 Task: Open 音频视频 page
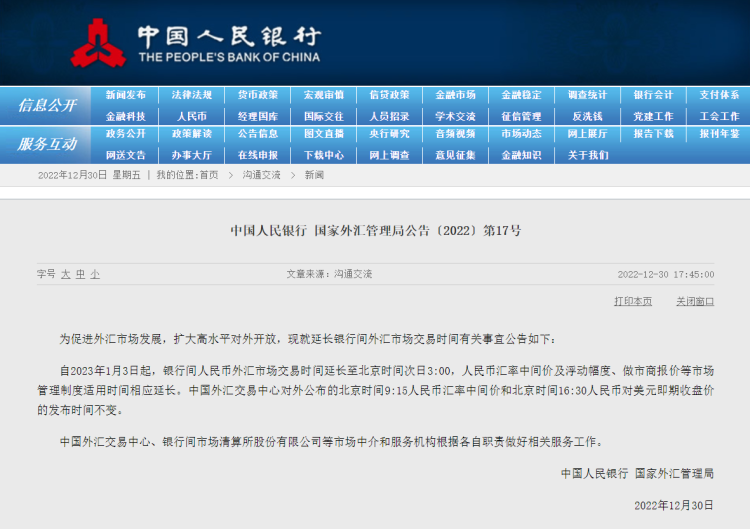(x=455, y=133)
